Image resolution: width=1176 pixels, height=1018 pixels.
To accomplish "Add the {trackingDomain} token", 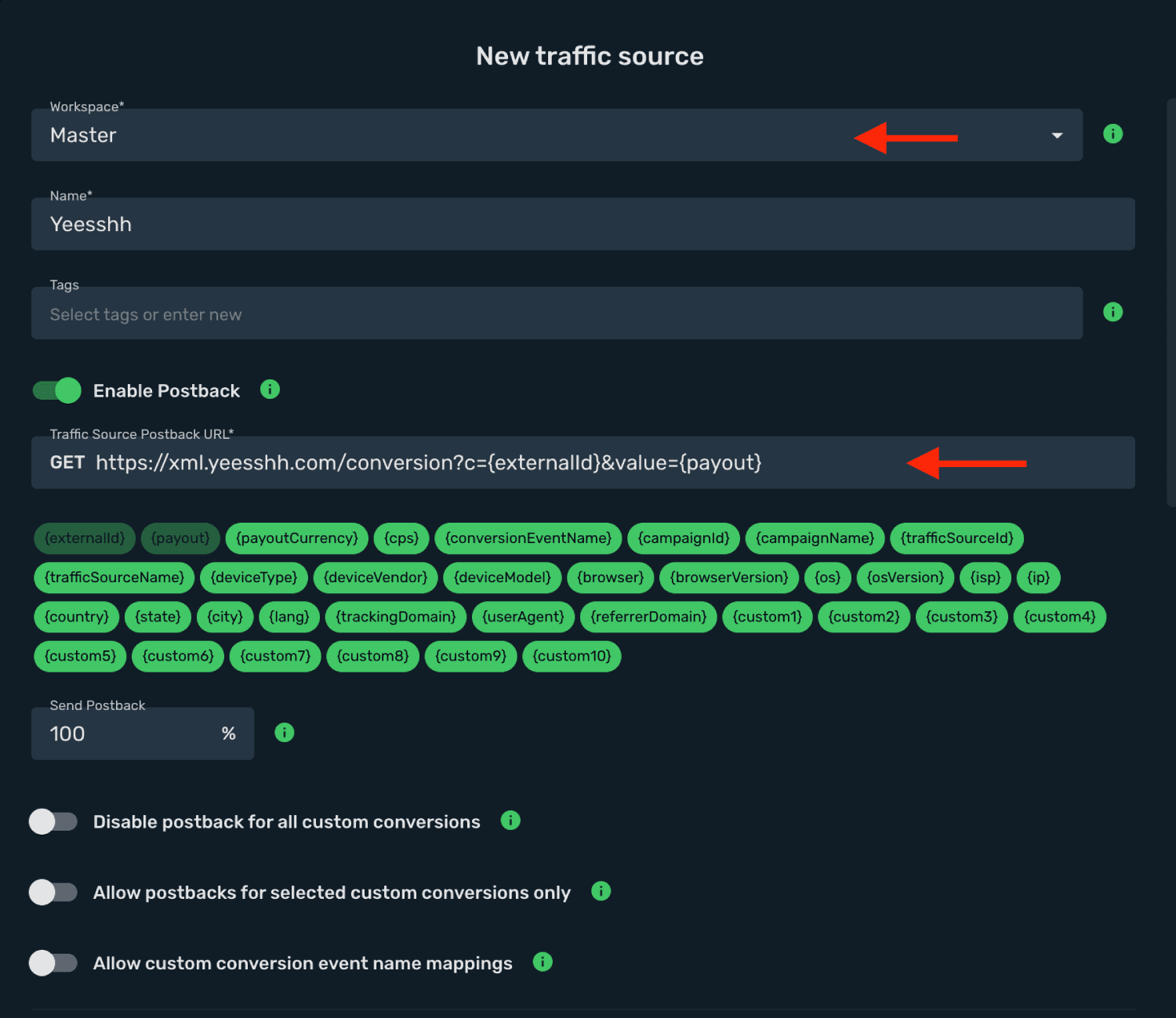I will (x=396, y=617).
